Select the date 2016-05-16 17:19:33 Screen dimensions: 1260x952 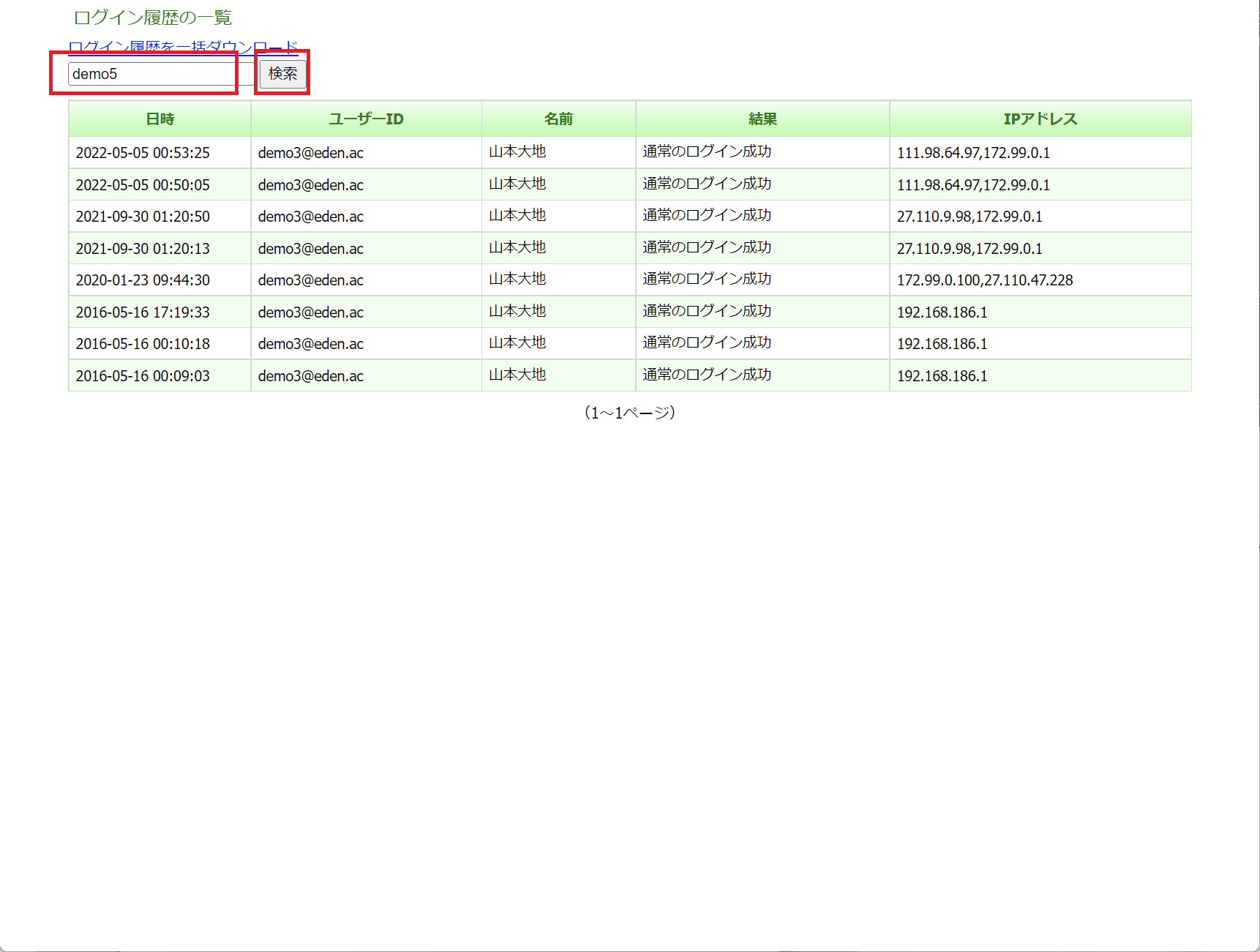click(x=143, y=312)
